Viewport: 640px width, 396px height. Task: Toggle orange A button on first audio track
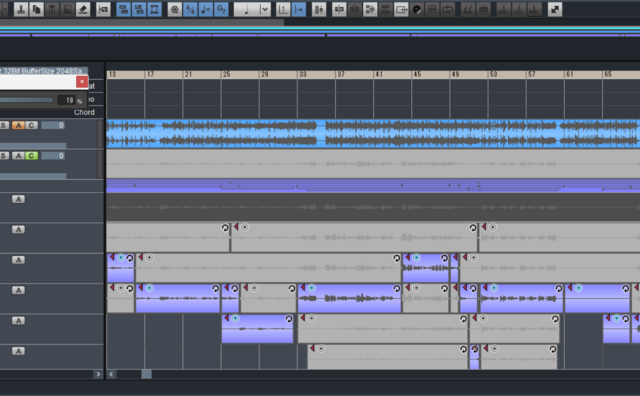click(18, 125)
